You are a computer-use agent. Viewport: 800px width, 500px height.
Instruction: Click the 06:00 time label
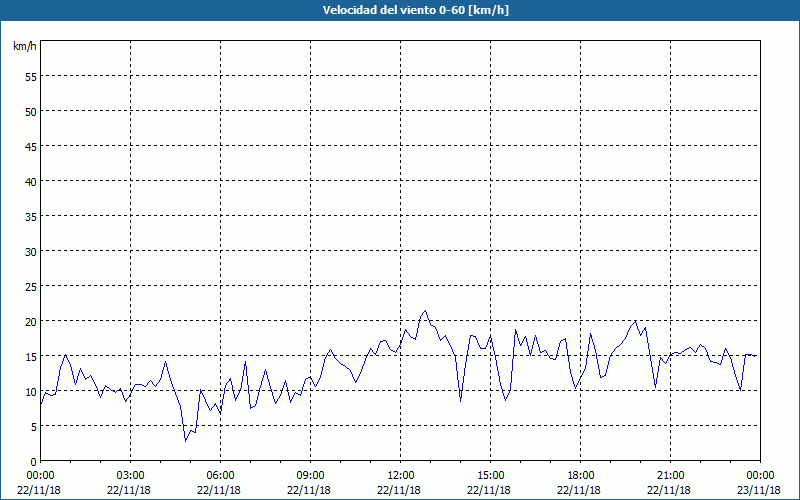[220, 476]
